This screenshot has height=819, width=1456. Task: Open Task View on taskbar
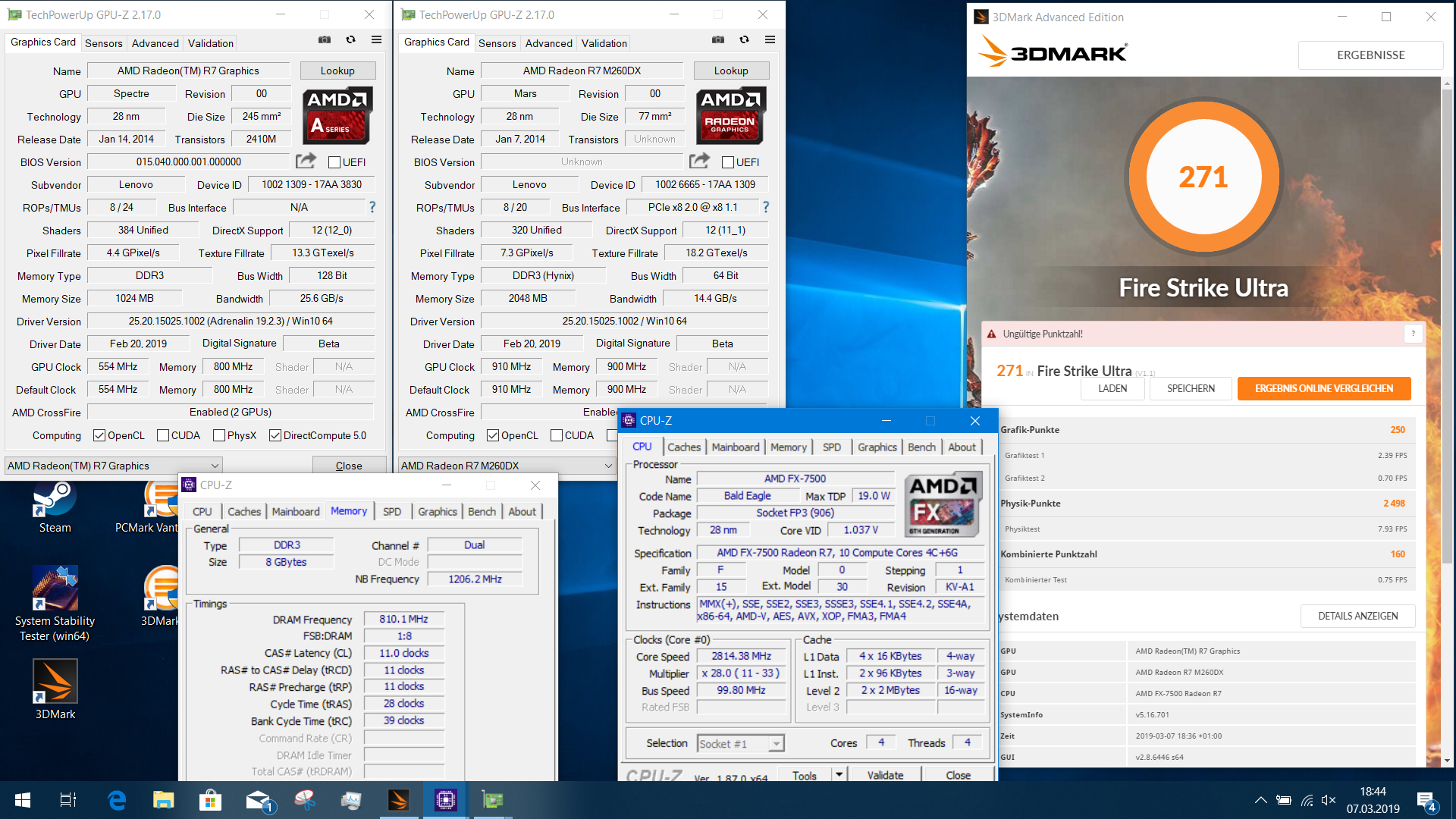(x=68, y=800)
